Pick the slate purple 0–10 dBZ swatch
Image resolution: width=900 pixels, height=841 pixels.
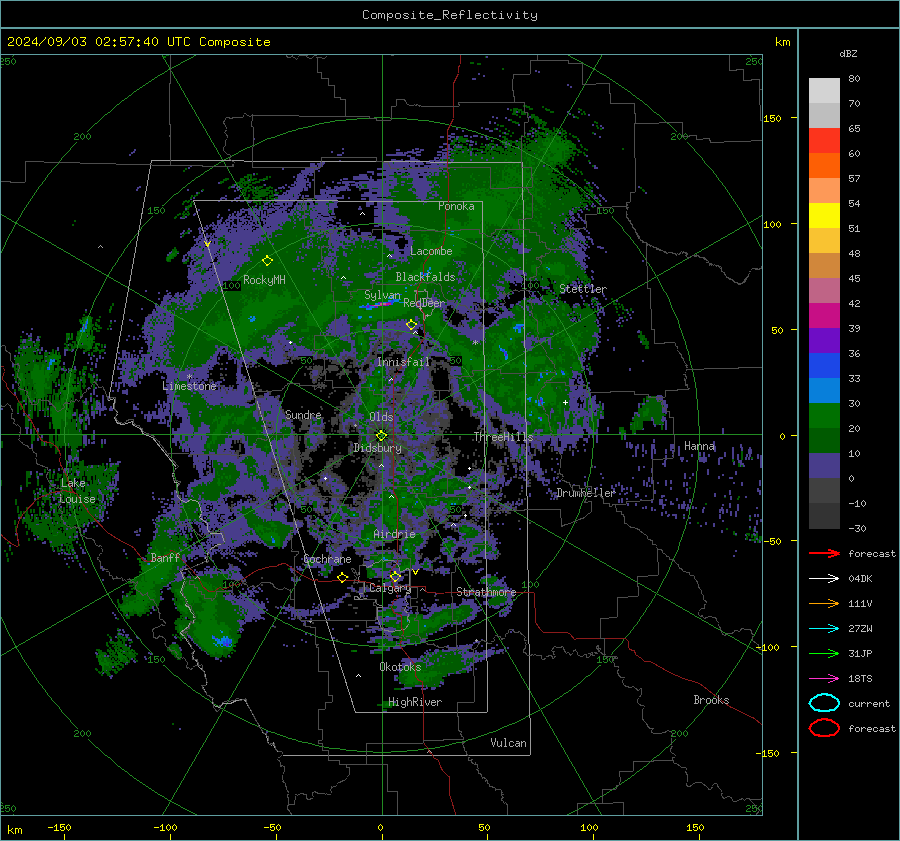click(x=824, y=465)
